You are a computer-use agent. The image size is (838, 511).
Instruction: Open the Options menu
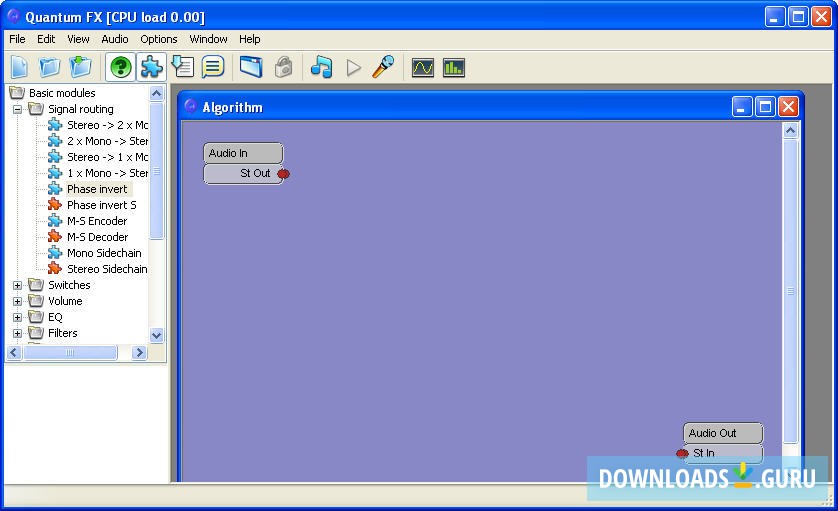tap(159, 39)
